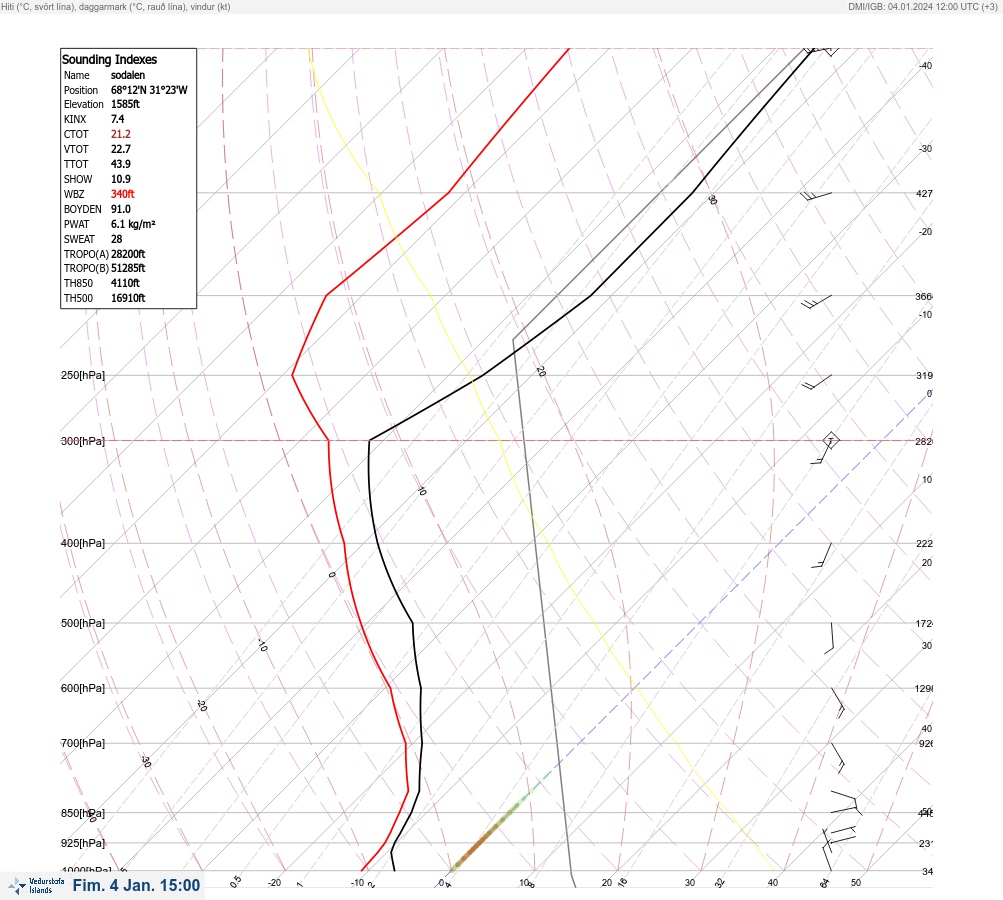Click the height value 222 at right edge
This screenshot has height=900, width=1003.
(924, 544)
